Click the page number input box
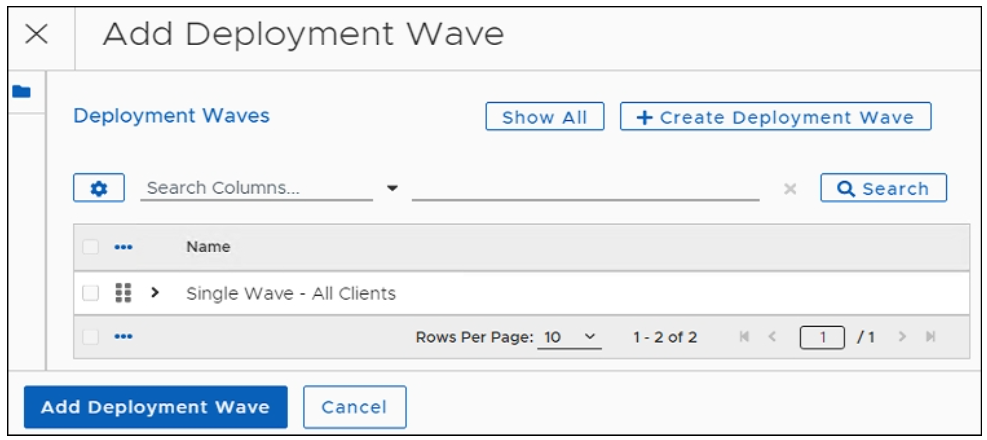Viewport: 987px width, 440px height. point(823,337)
